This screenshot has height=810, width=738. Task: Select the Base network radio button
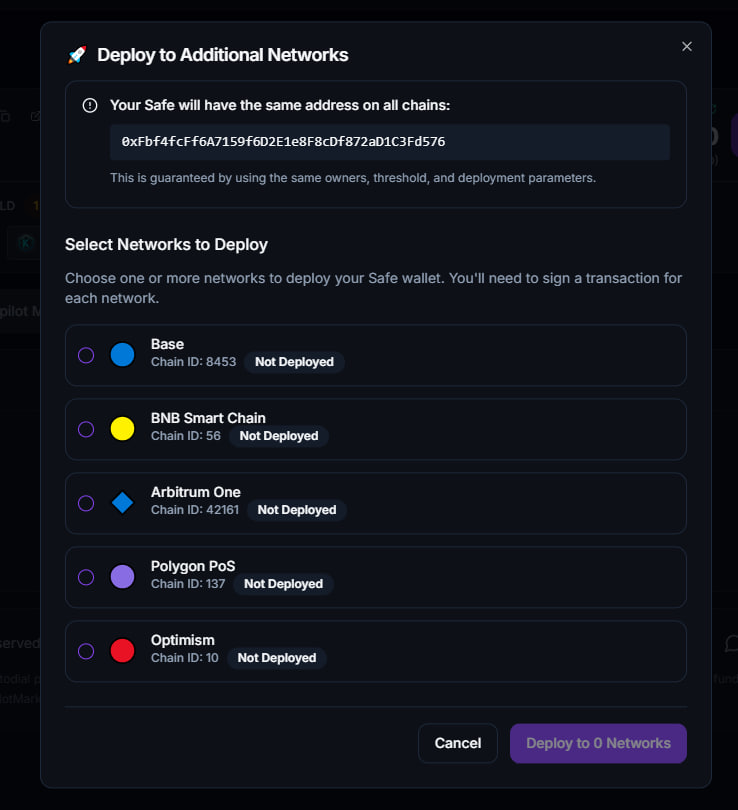(x=86, y=355)
